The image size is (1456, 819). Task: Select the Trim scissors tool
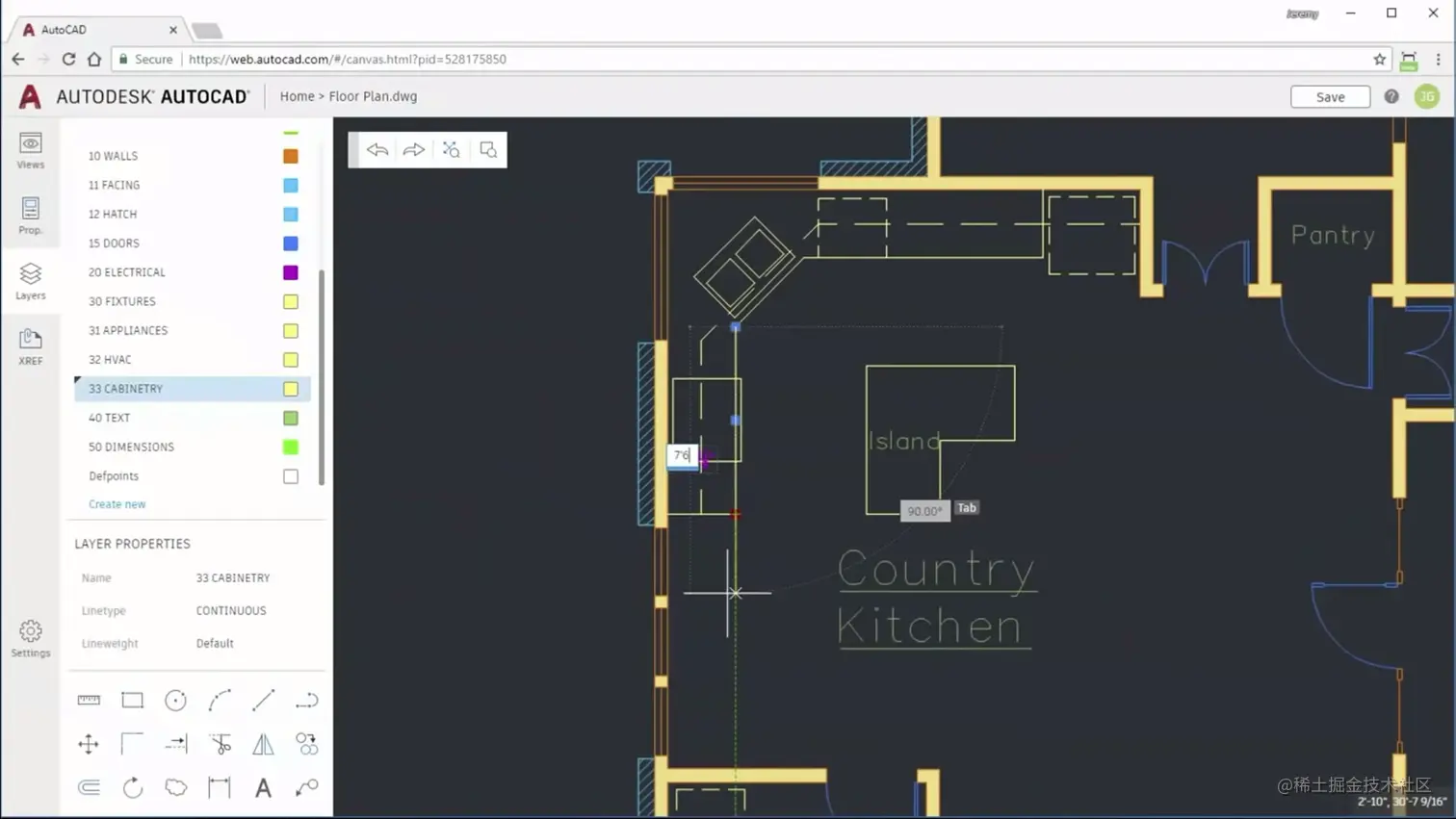click(x=220, y=744)
